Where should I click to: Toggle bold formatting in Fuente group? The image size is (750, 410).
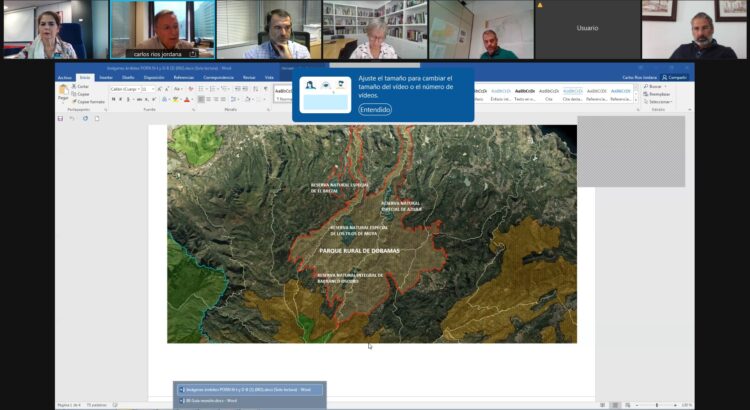click(114, 99)
